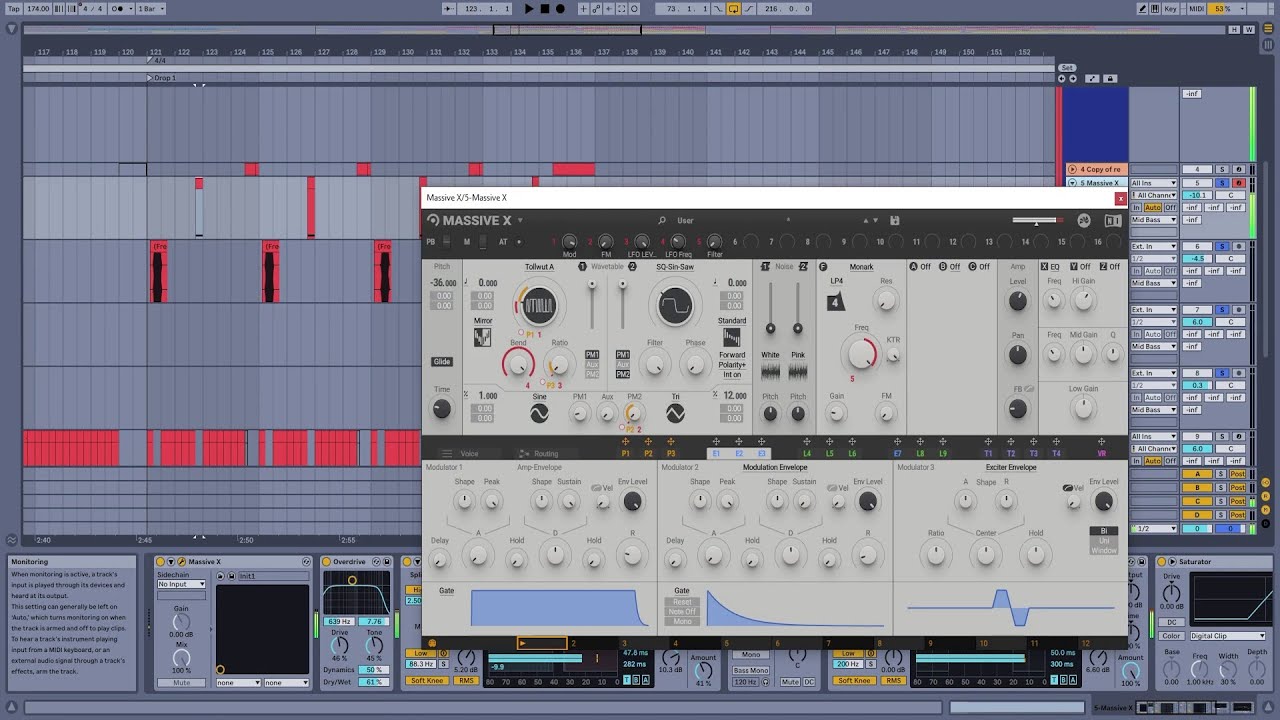The image size is (1280, 720).
Task: Adjust oscillator 1 wavetable level slider
Action: (x=593, y=304)
